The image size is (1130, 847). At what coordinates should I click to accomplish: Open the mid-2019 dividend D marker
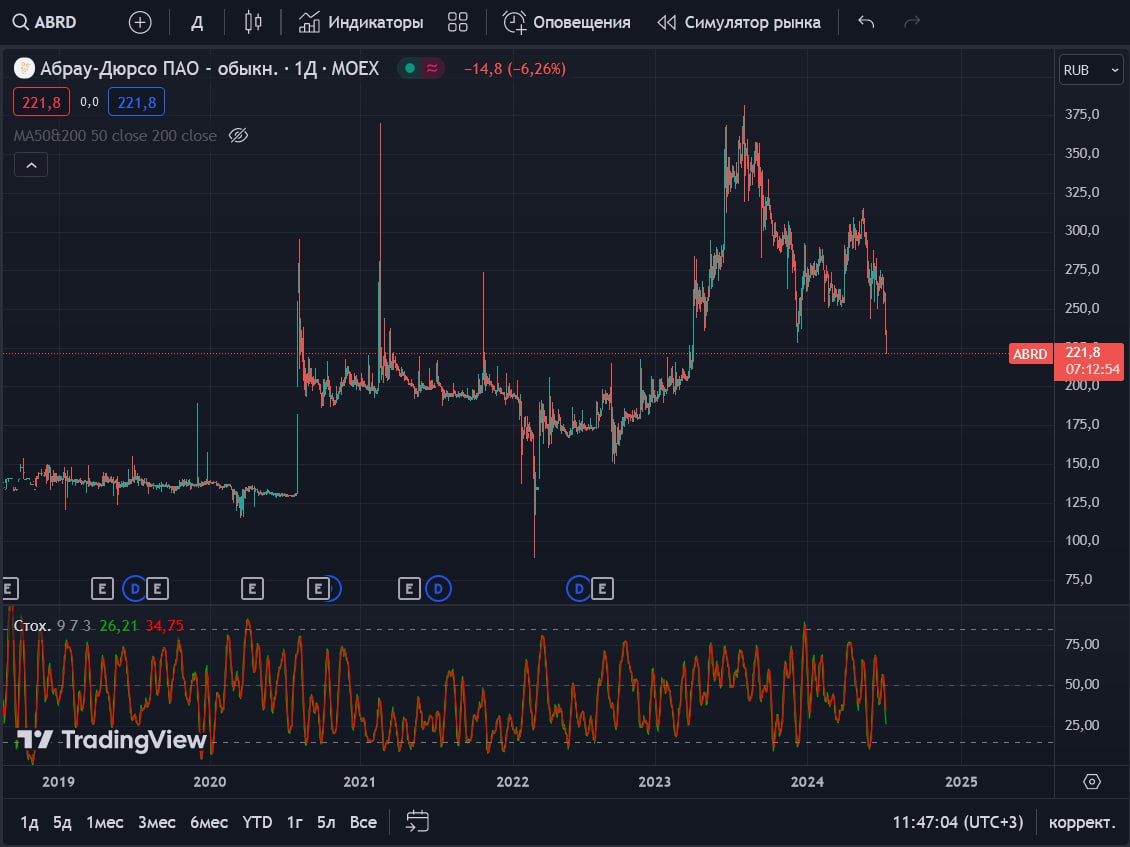135,589
